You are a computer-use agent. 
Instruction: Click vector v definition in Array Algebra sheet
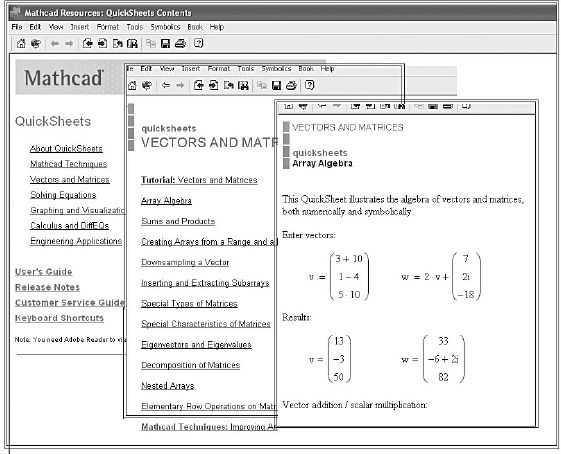[x=339, y=277]
